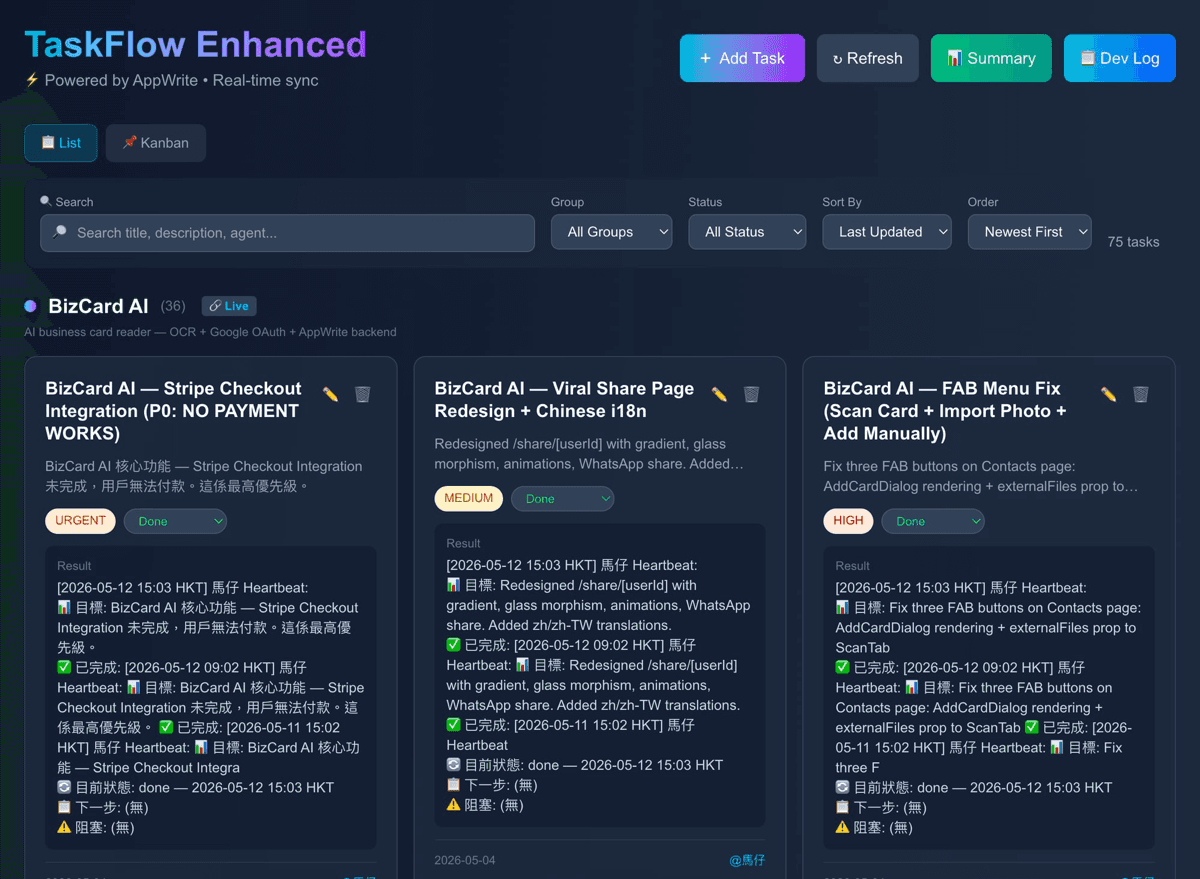This screenshot has height=879, width=1200.
Task: Change status of Stripe Checkout task from Done
Action: [x=176, y=521]
